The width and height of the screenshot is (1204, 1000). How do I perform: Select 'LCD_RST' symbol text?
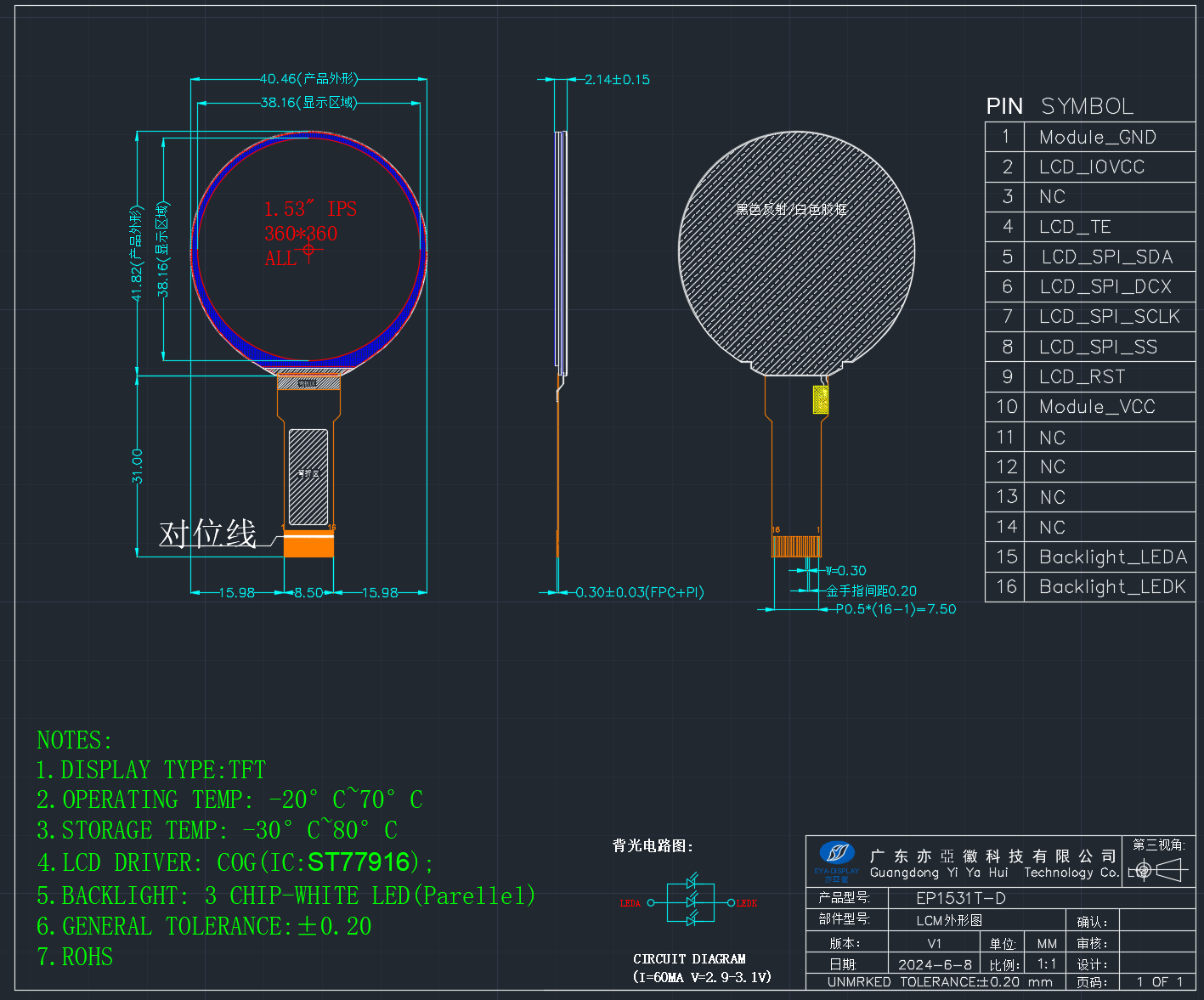[1082, 377]
